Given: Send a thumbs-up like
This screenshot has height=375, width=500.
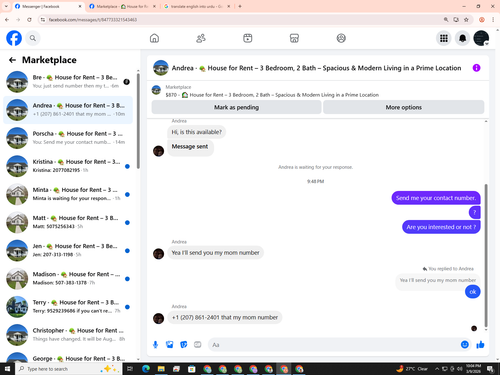Looking at the screenshot, I should tap(480, 345).
